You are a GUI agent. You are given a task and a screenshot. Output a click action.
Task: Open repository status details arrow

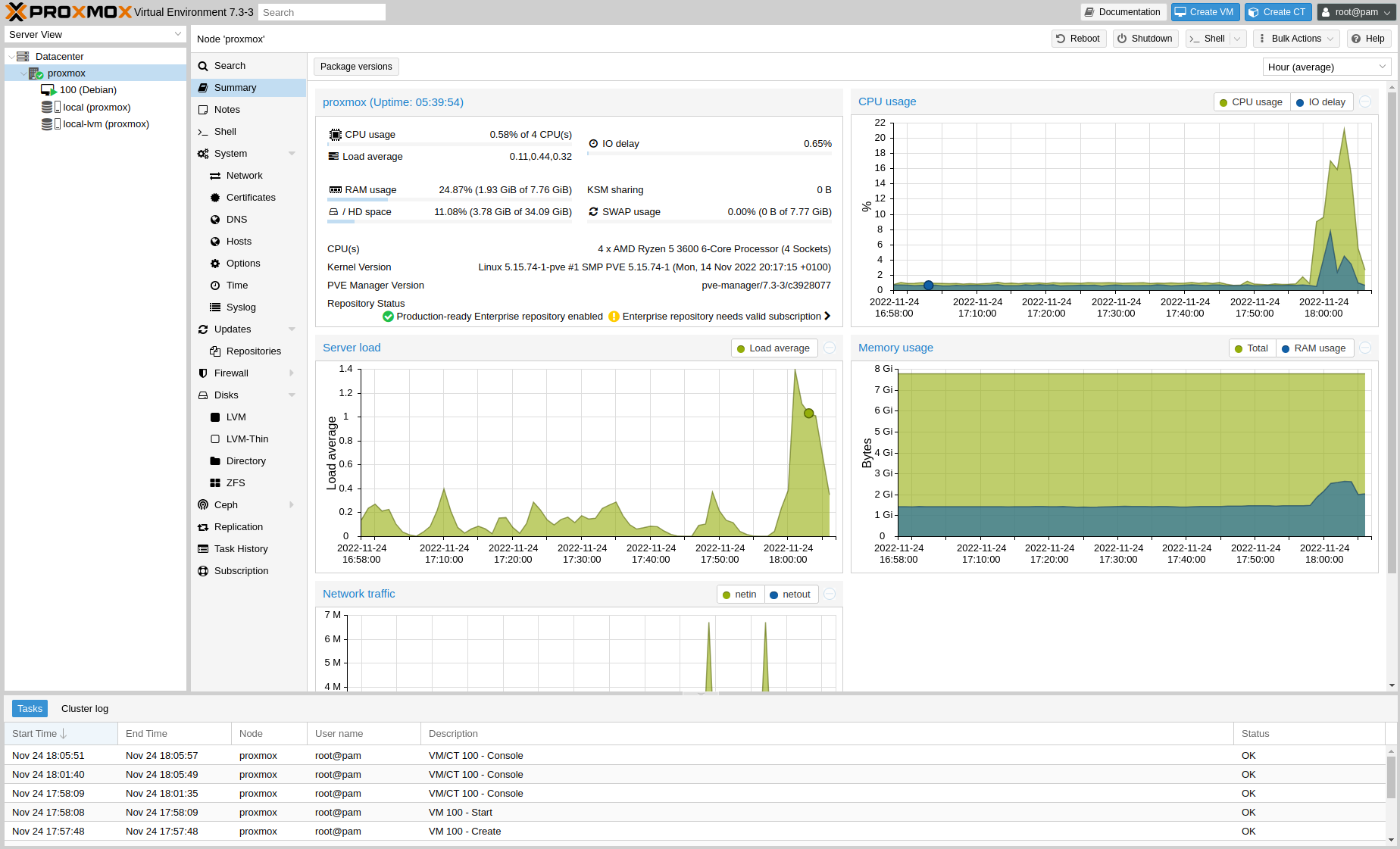(x=827, y=317)
